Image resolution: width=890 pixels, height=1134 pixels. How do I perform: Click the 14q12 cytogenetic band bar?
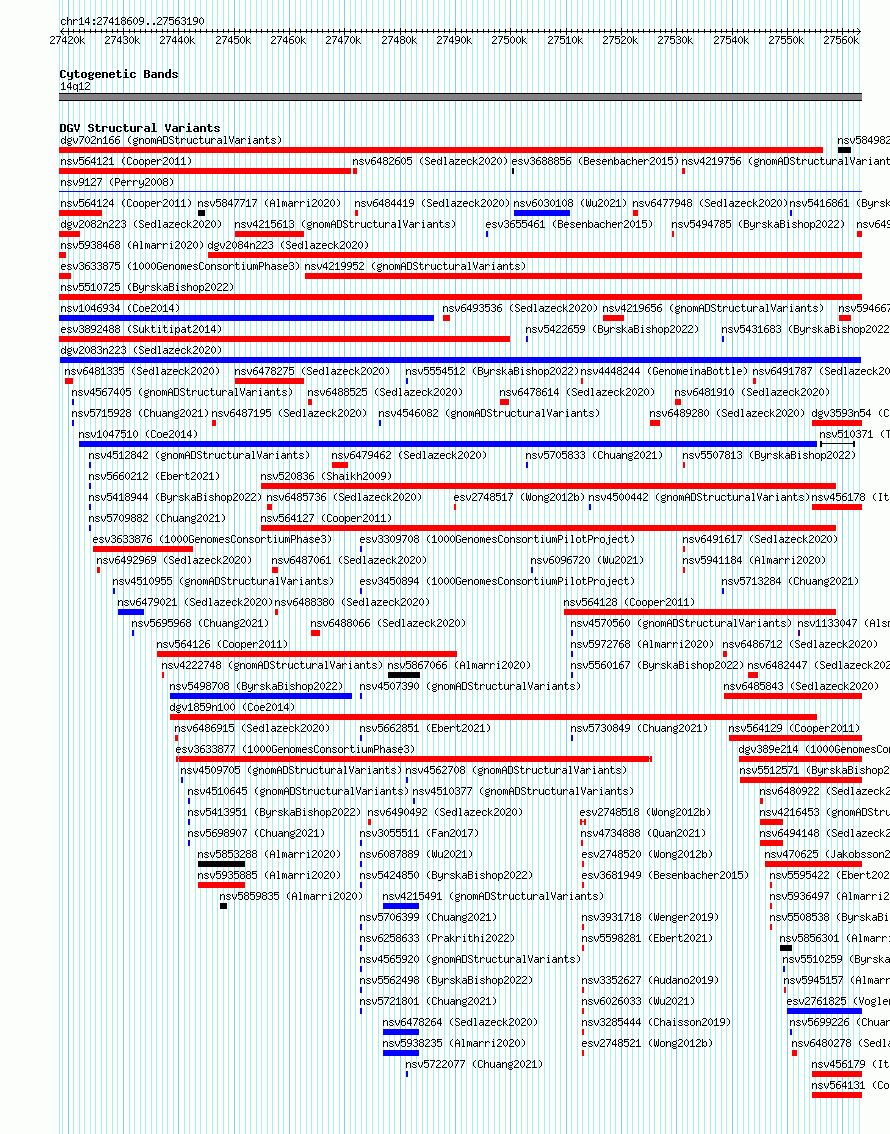(x=461, y=97)
